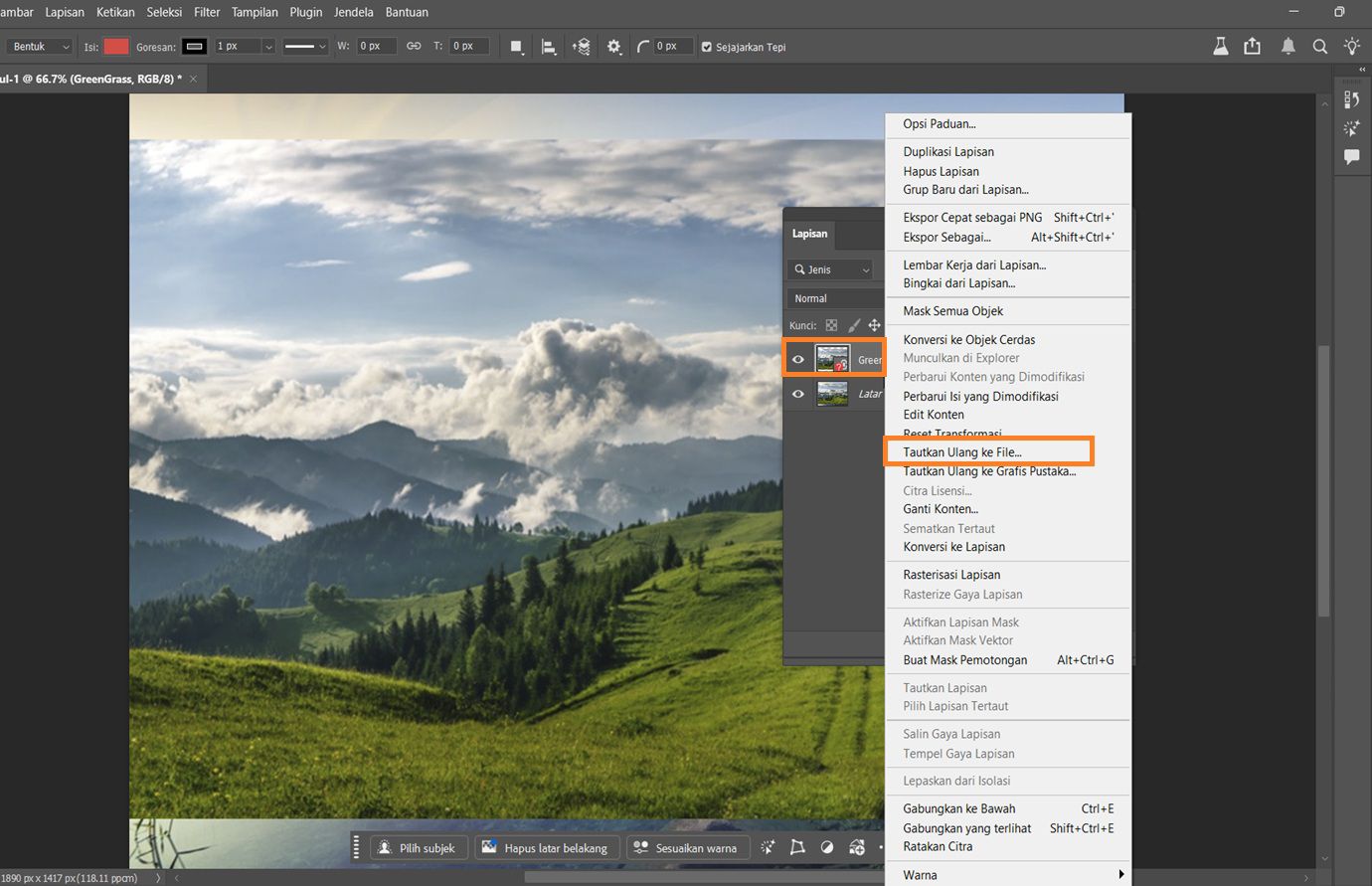This screenshot has width=1372, height=886.
Task: Open the Ketikan menu
Action: click(x=115, y=12)
